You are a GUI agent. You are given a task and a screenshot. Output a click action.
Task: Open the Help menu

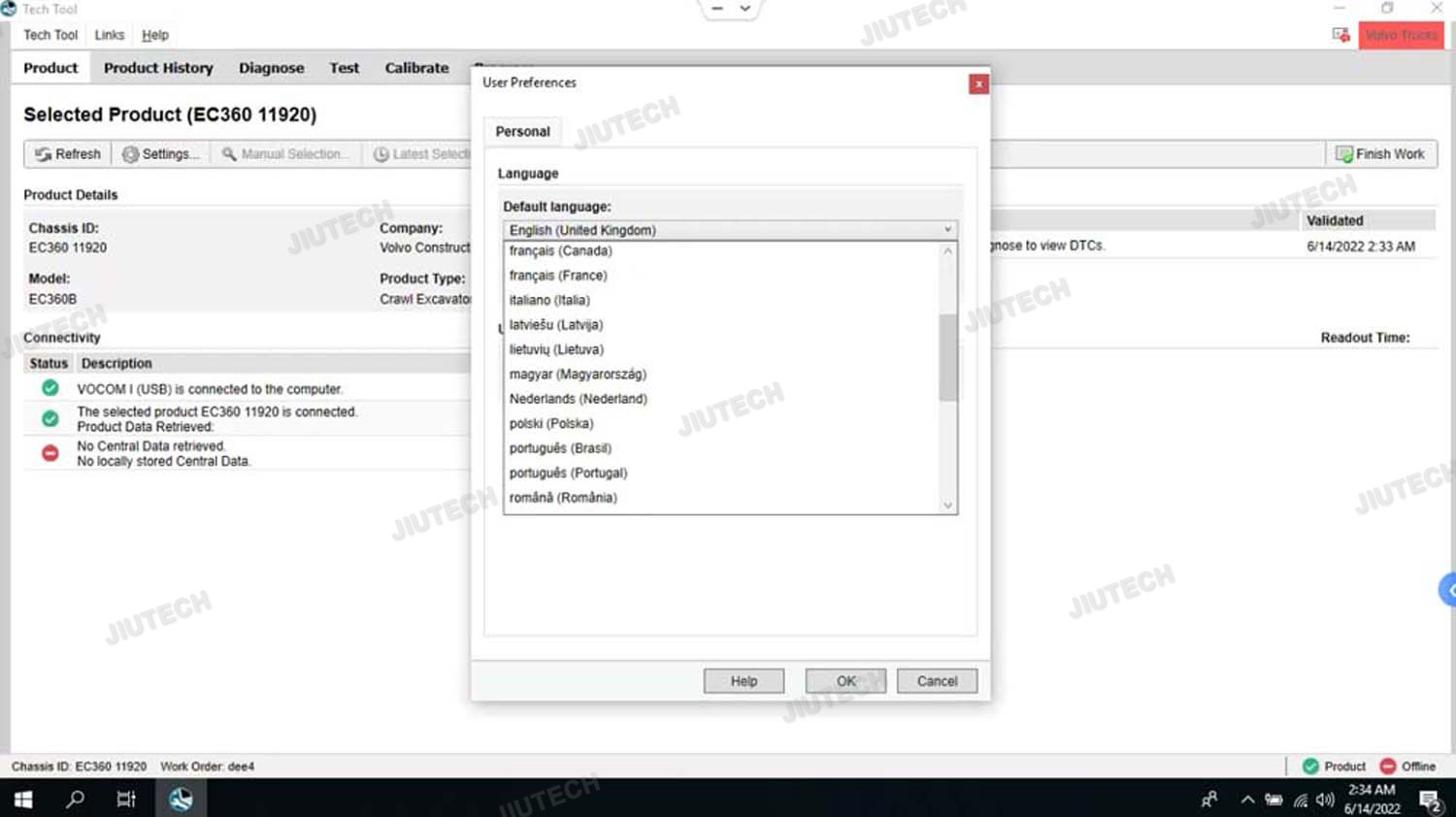click(155, 35)
